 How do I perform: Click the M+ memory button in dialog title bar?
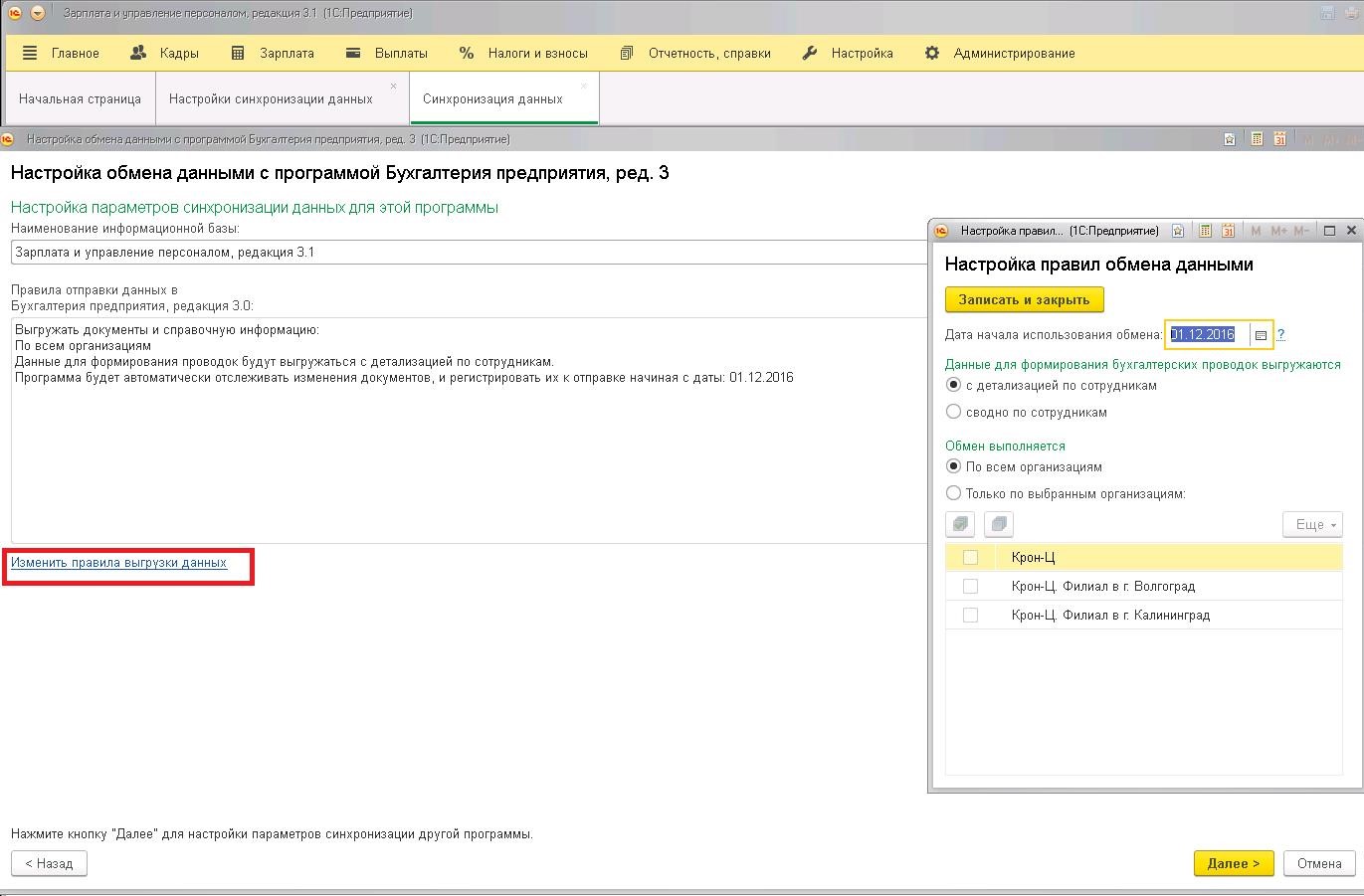(1278, 231)
